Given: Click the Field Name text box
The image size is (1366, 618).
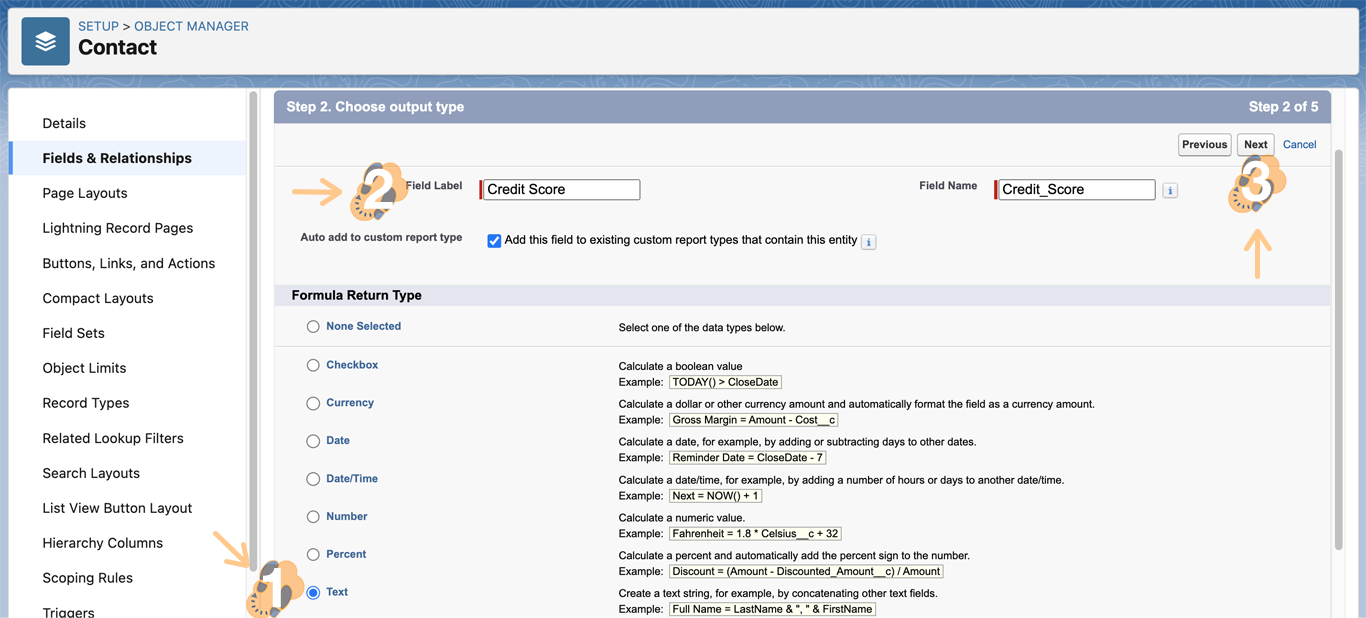Looking at the screenshot, I should (x=1076, y=190).
